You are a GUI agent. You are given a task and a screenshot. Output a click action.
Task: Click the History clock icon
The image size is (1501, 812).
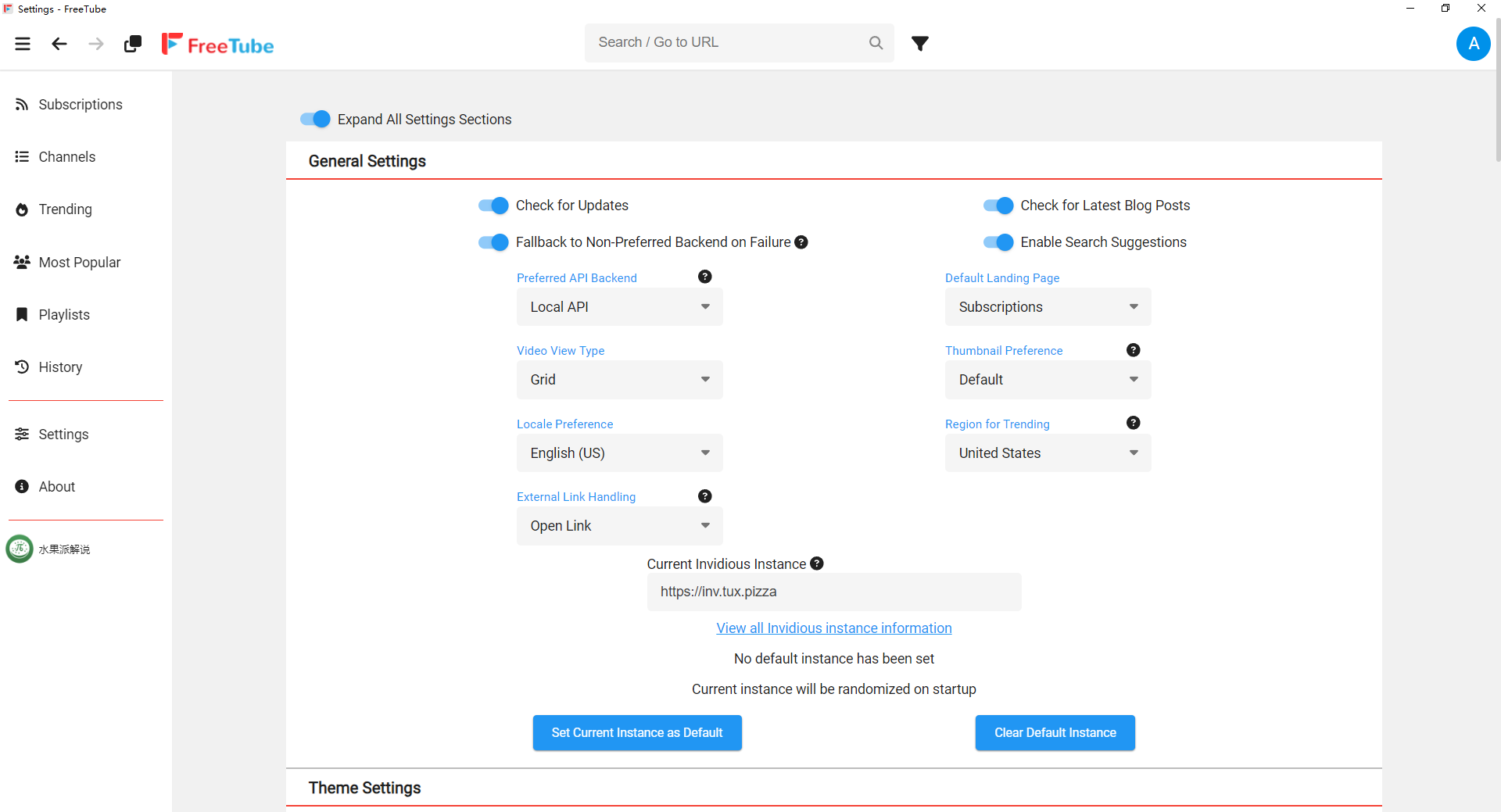point(22,367)
